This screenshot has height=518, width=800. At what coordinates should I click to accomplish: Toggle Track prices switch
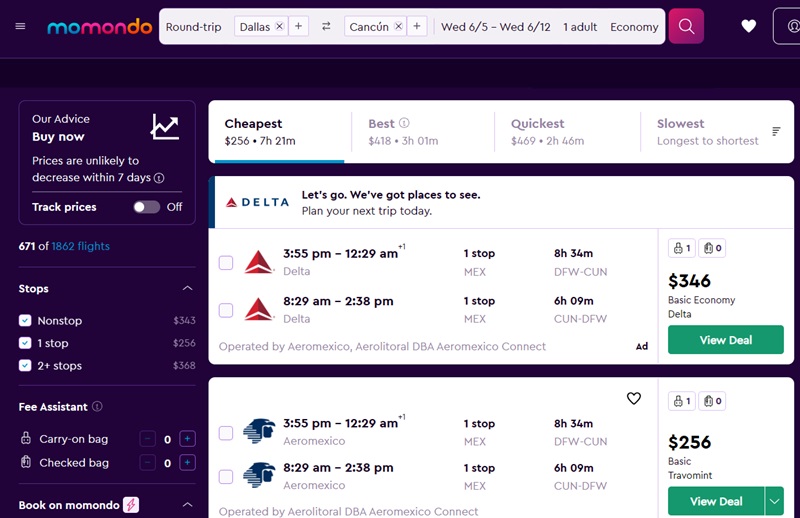[147, 207]
